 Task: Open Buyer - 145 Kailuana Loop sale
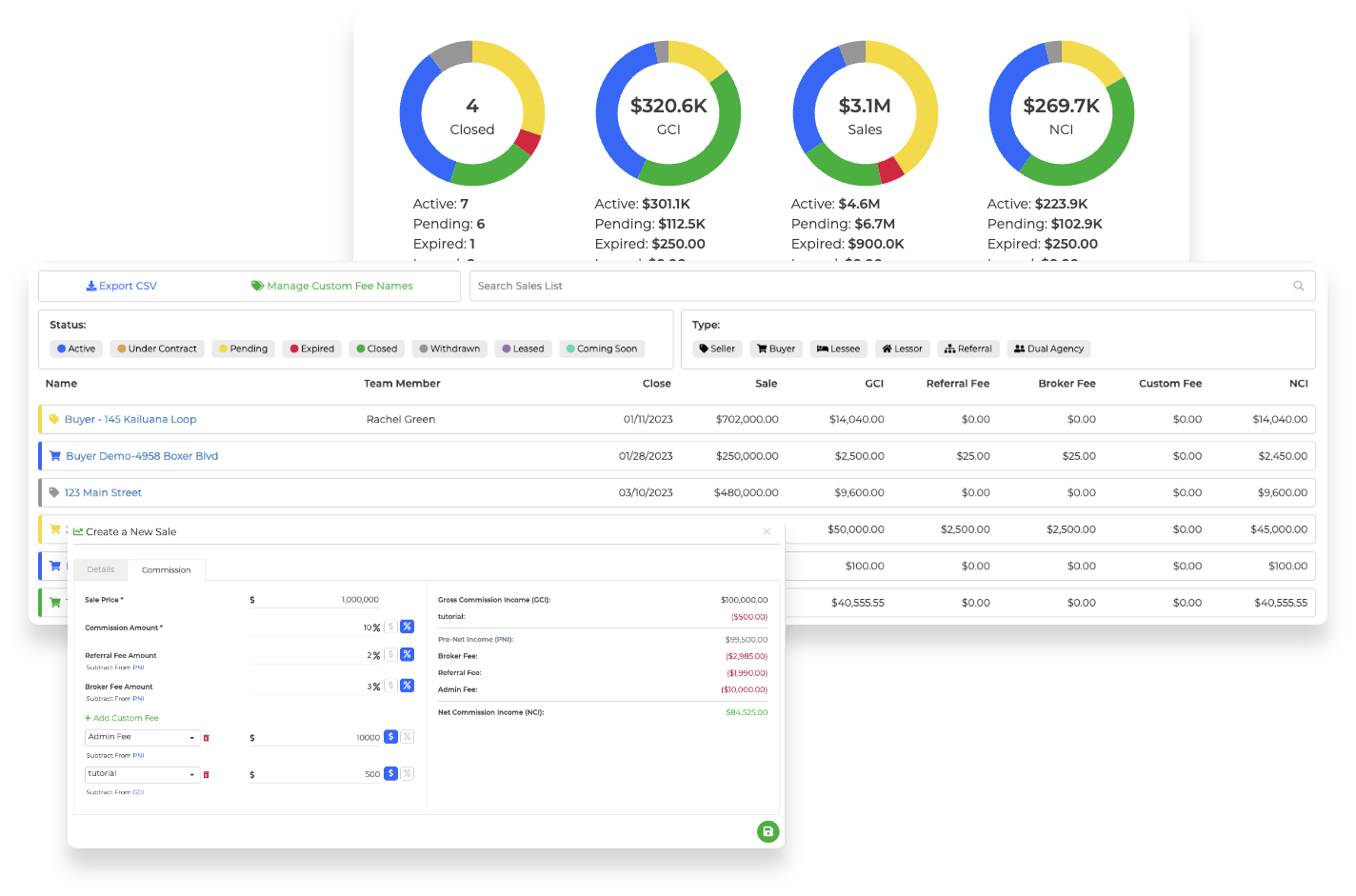coord(130,419)
